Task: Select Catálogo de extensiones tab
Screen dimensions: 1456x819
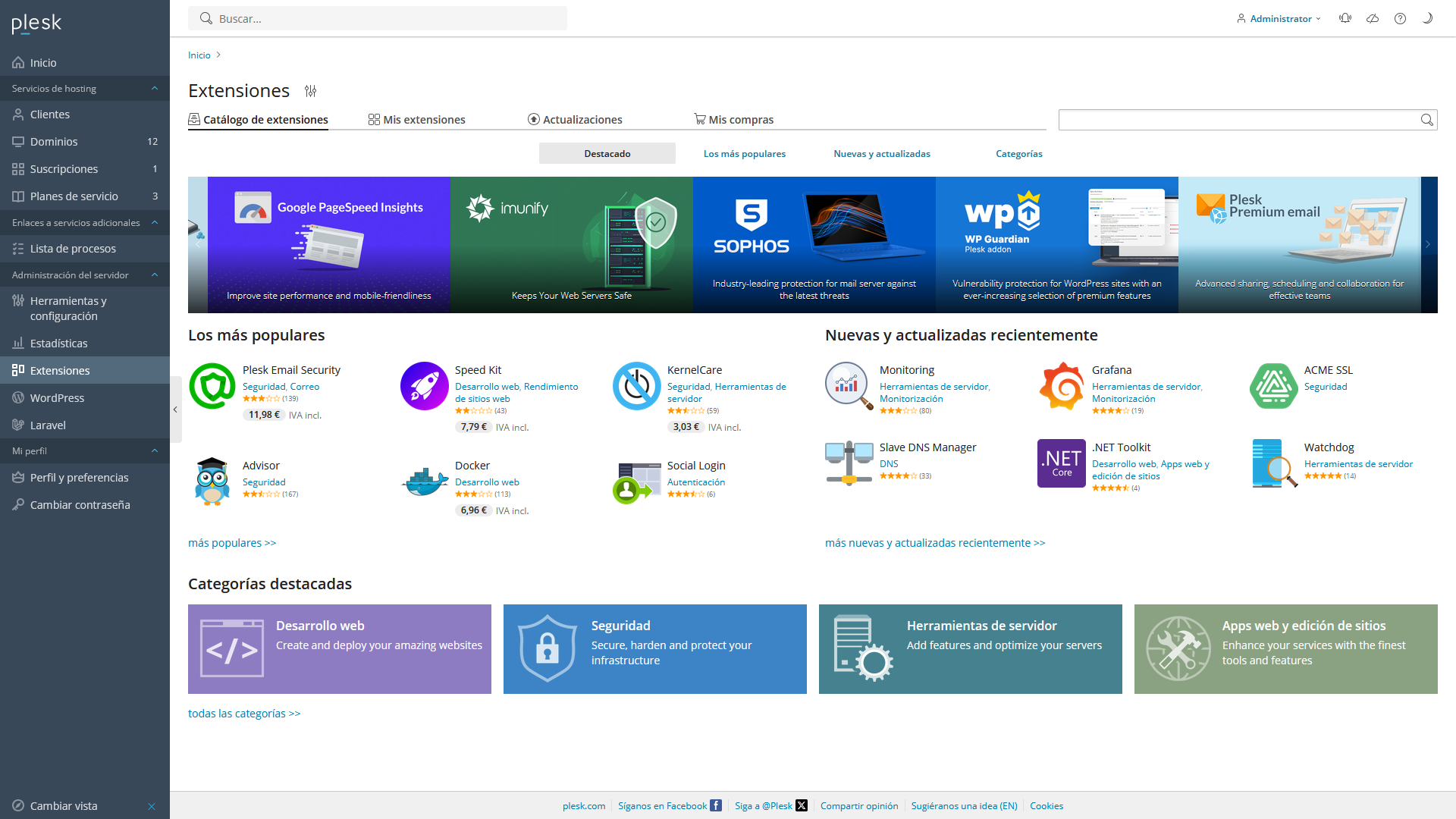Action: click(x=258, y=120)
